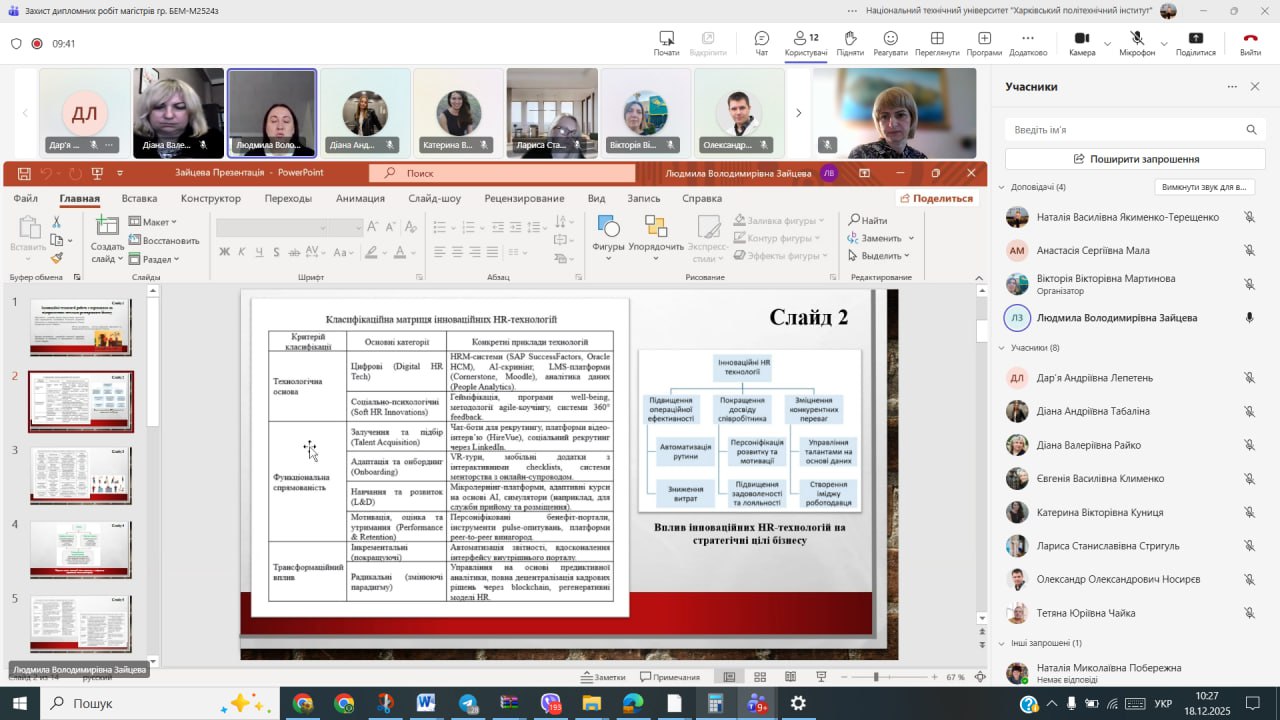This screenshot has width=1280, height=720.
Task: Click the Share screen icon
Action: click(x=1195, y=43)
